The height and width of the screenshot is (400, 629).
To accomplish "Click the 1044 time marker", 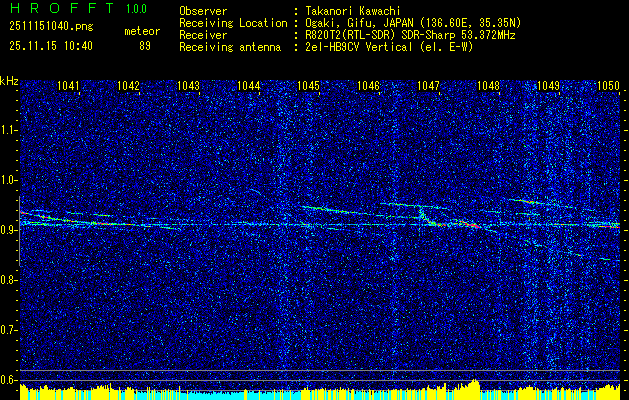I will coord(248,85).
